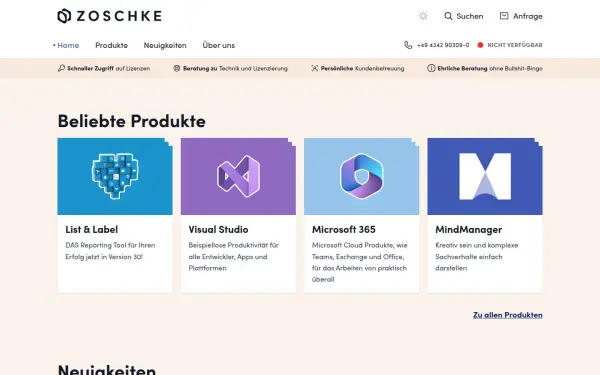
Task: Click the Persönliche Kundenbetreuung text
Action: [362, 68]
